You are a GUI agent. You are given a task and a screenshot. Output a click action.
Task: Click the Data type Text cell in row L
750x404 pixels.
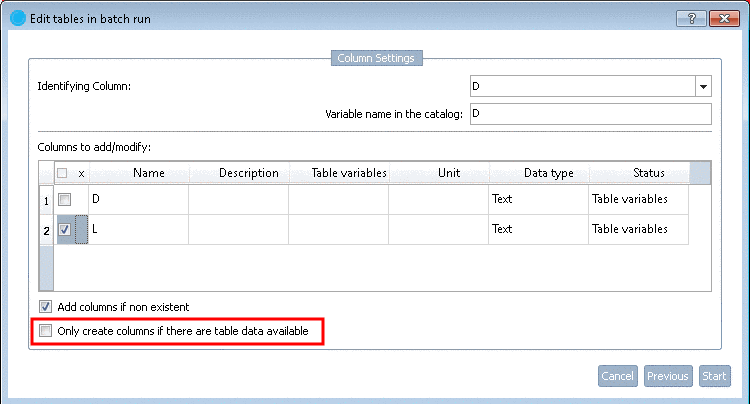coord(538,229)
